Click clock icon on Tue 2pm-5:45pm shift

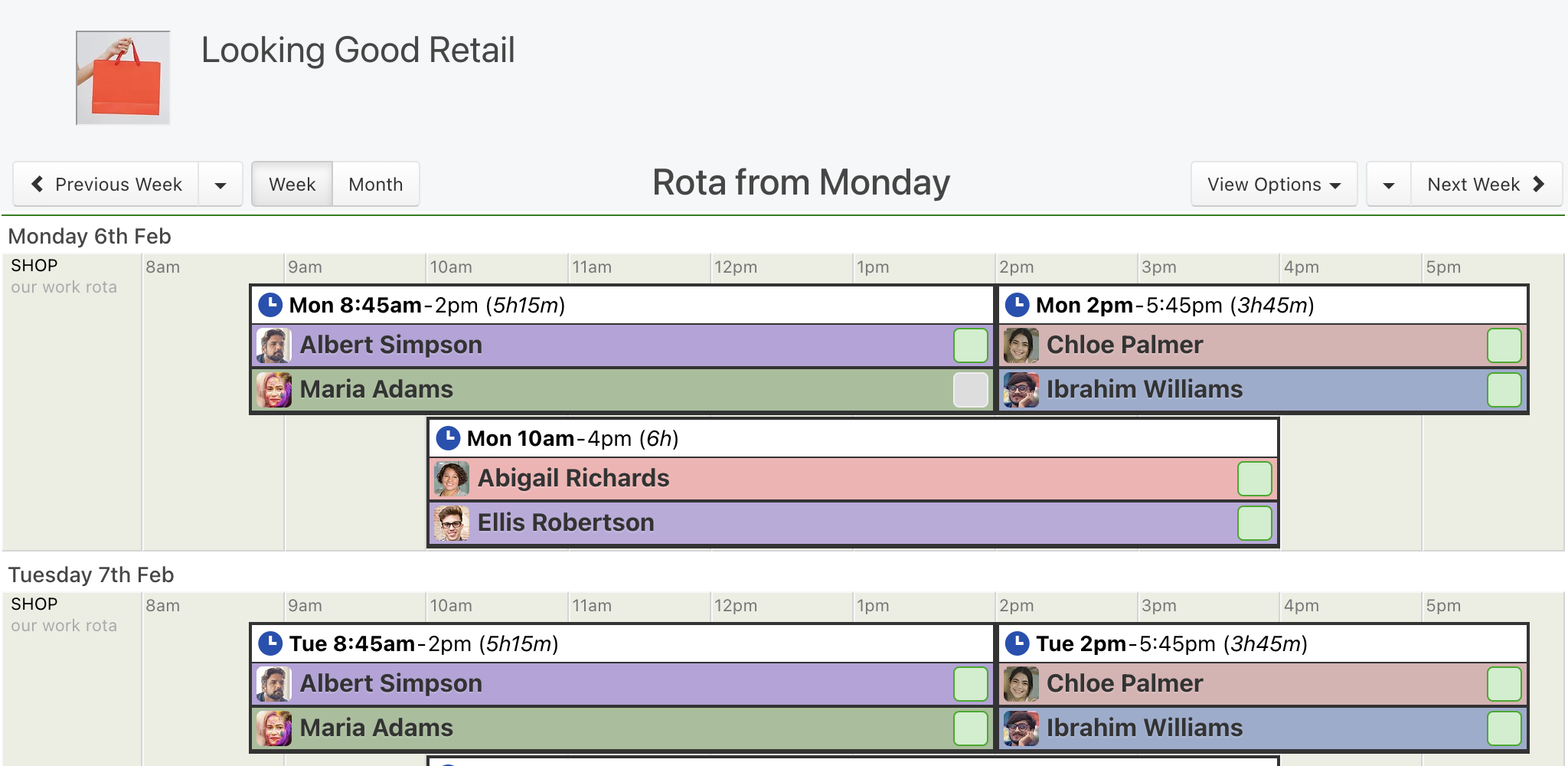(x=1017, y=643)
